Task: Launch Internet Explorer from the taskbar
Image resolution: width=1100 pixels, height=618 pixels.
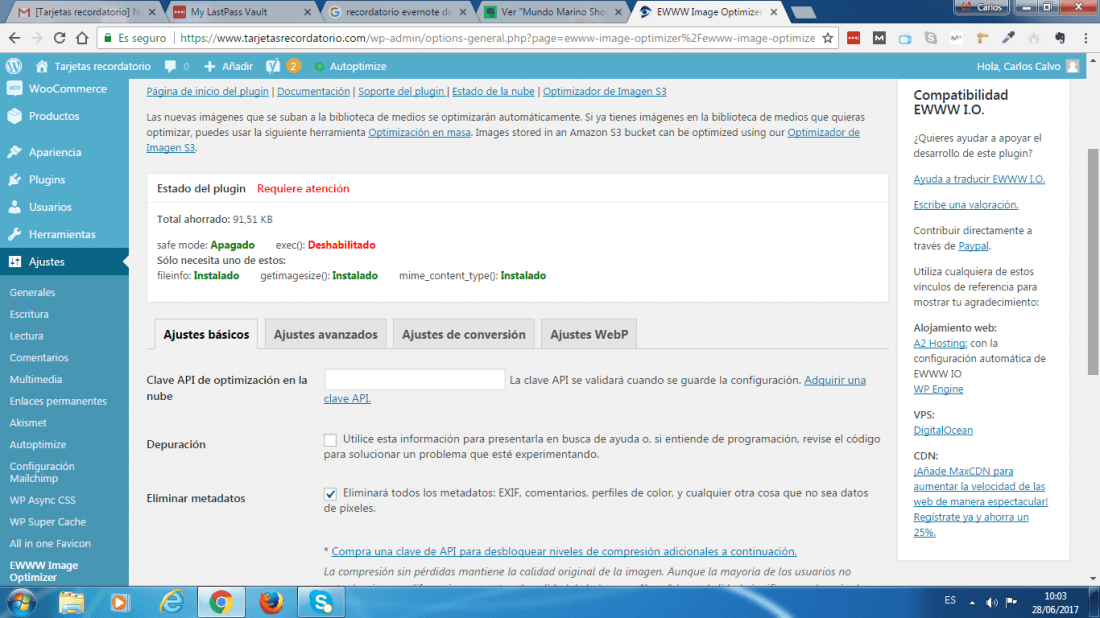Action: [x=171, y=603]
